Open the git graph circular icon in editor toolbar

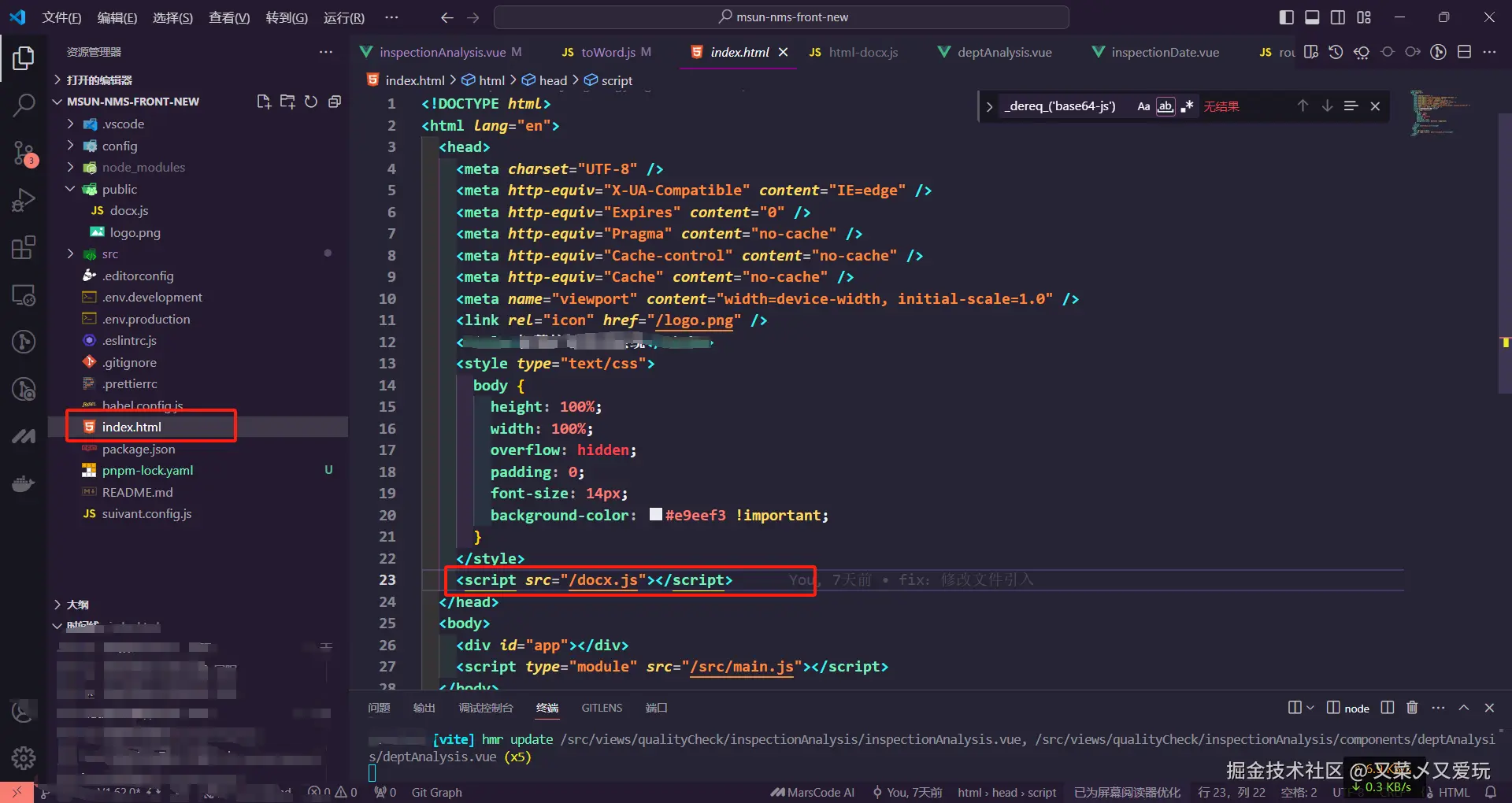tap(1438, 52)
